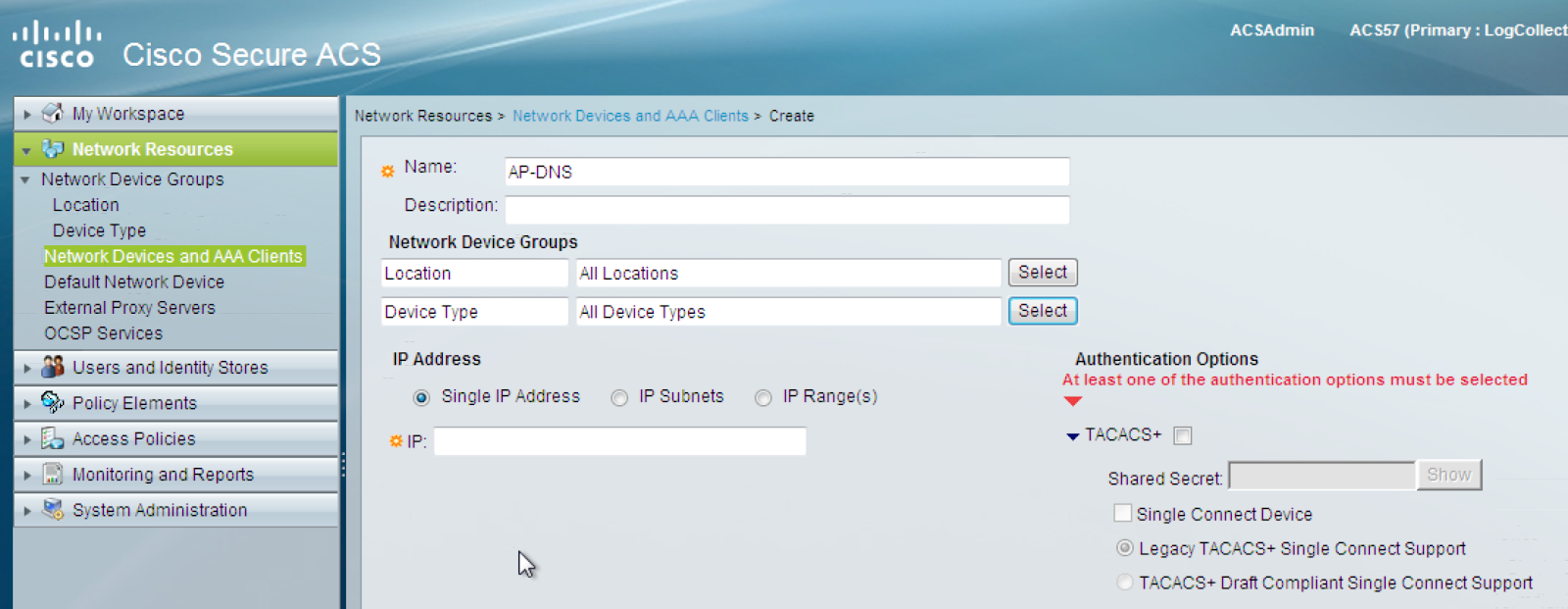Click the ACS57 (Primary : LogCollect text in header
This screenshot has width=1568, height=609.
pos(1458,30)
